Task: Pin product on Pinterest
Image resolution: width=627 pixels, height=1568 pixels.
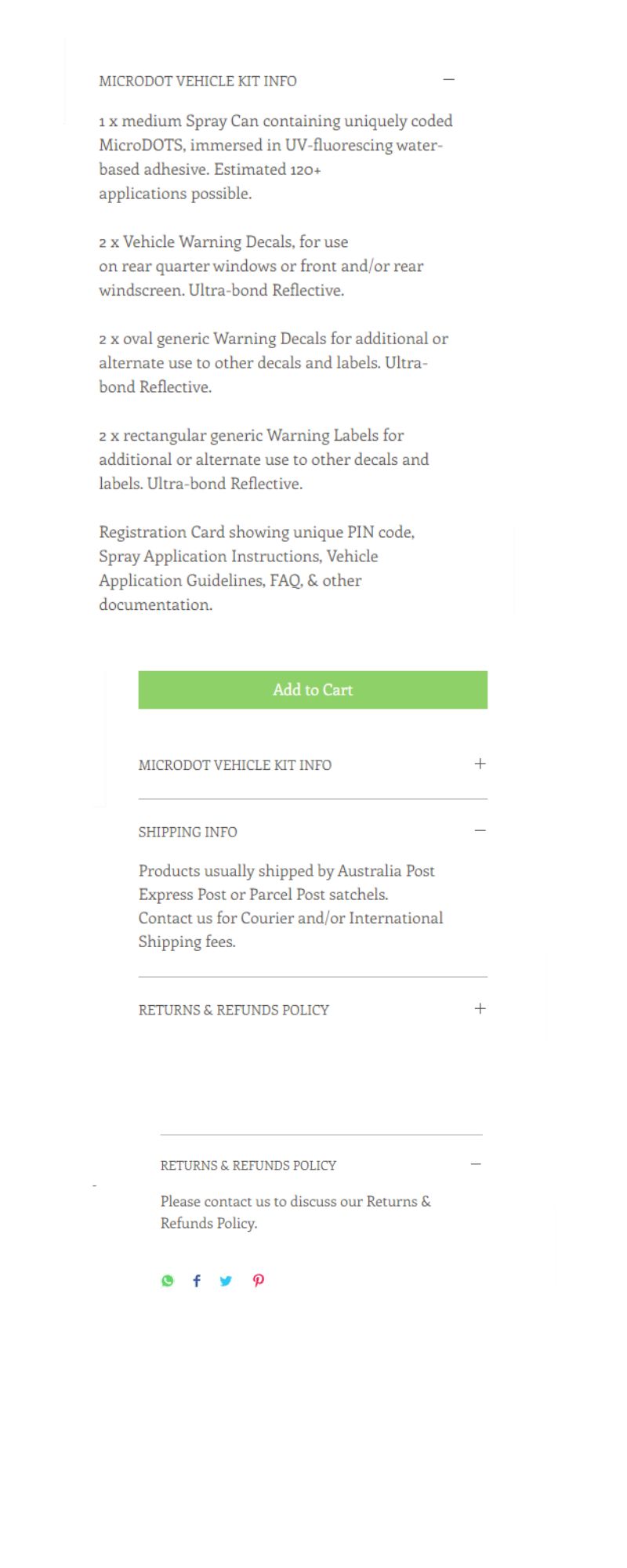Action: pos(259,1281)
